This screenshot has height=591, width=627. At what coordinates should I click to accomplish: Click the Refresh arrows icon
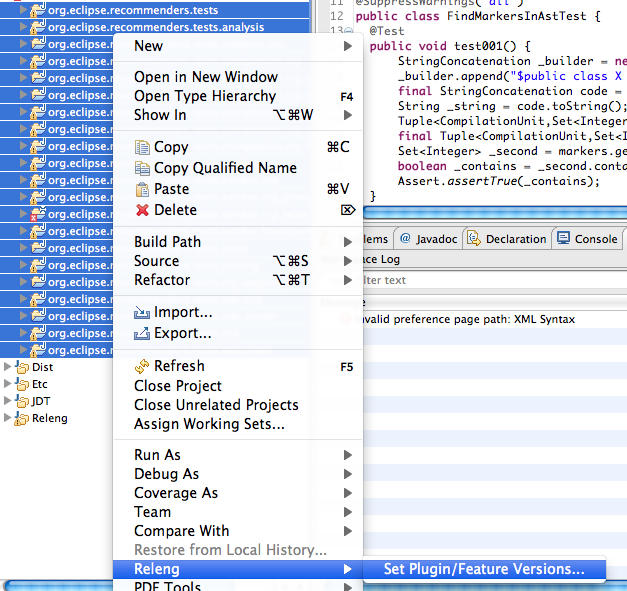pos(142,366)
